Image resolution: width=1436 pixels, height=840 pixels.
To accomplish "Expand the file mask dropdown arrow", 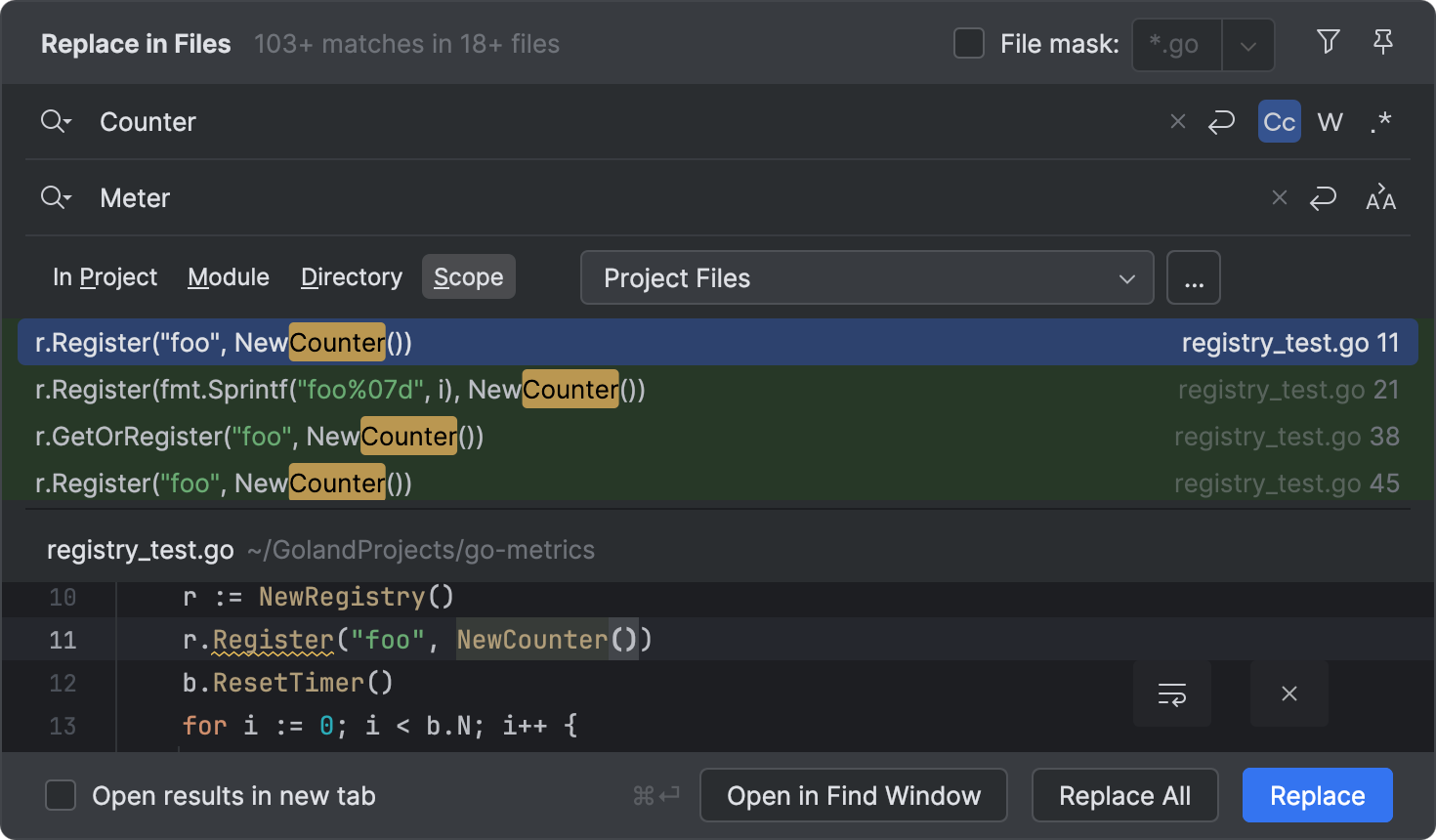I will pos(1248,44).
